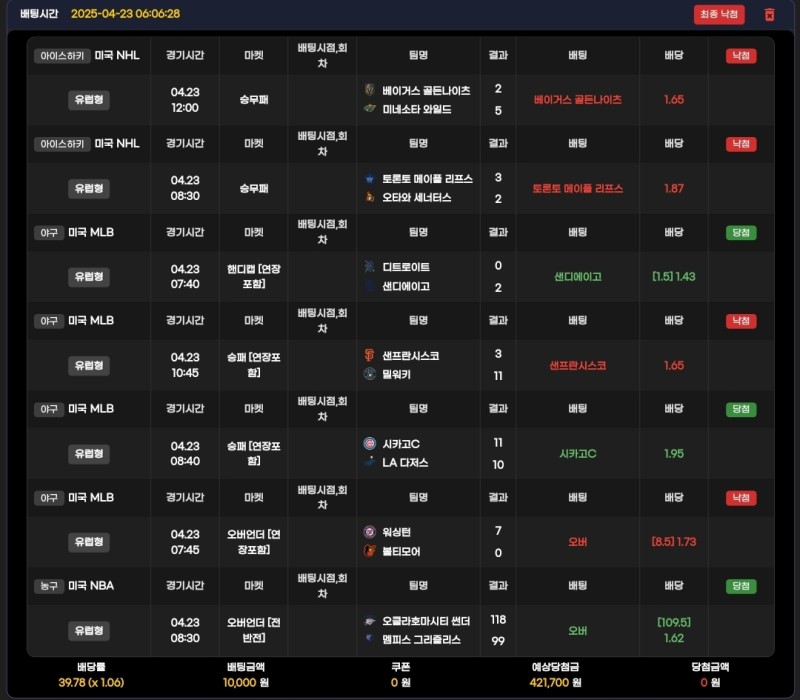
Task: Click green 시카고C bet pick text
Action: coord(577,454)
